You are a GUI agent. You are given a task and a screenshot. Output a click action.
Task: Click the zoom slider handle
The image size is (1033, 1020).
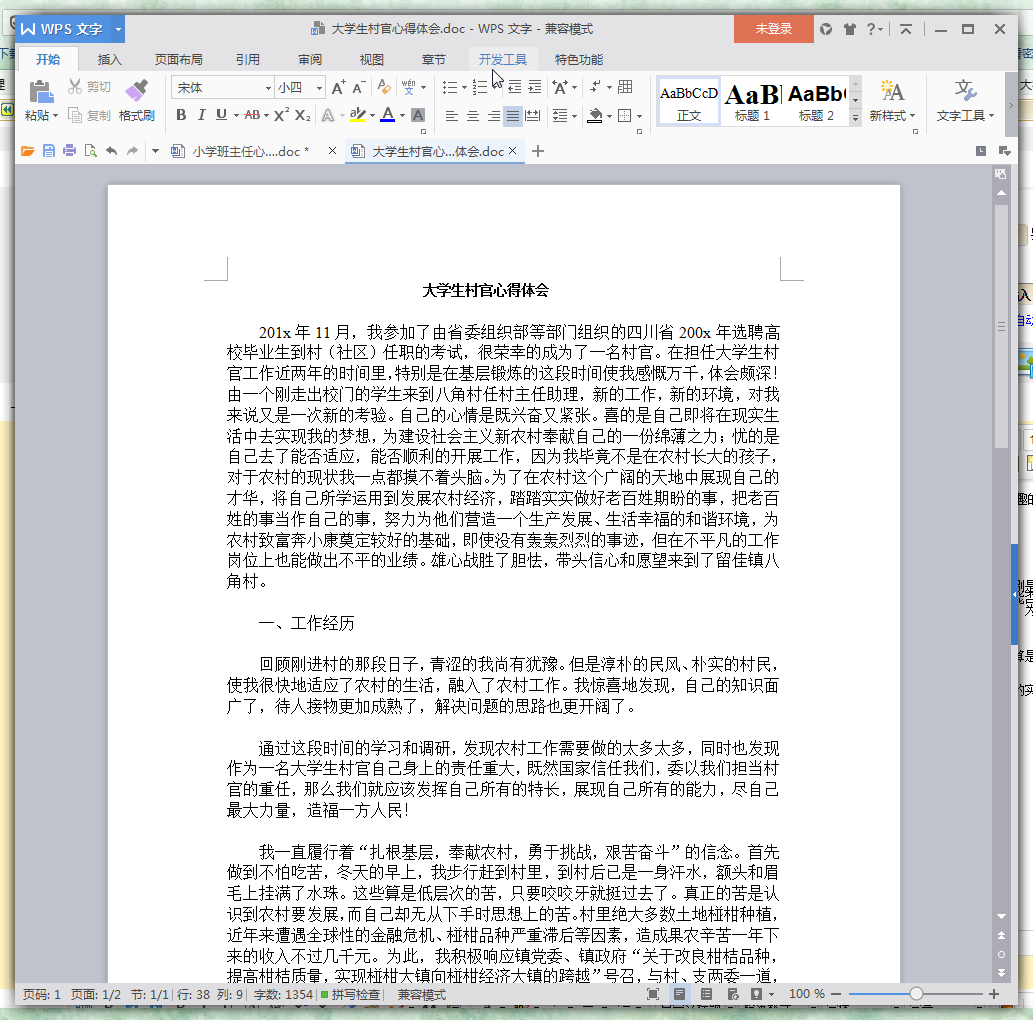(x=916, y=994)
